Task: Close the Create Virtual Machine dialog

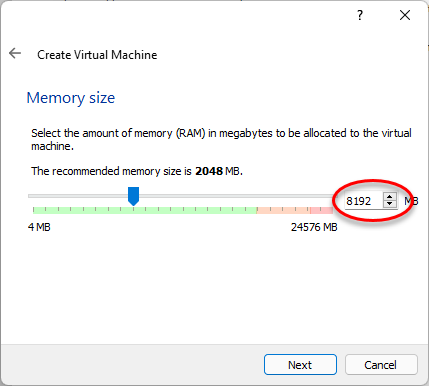Action: [405, 15]
